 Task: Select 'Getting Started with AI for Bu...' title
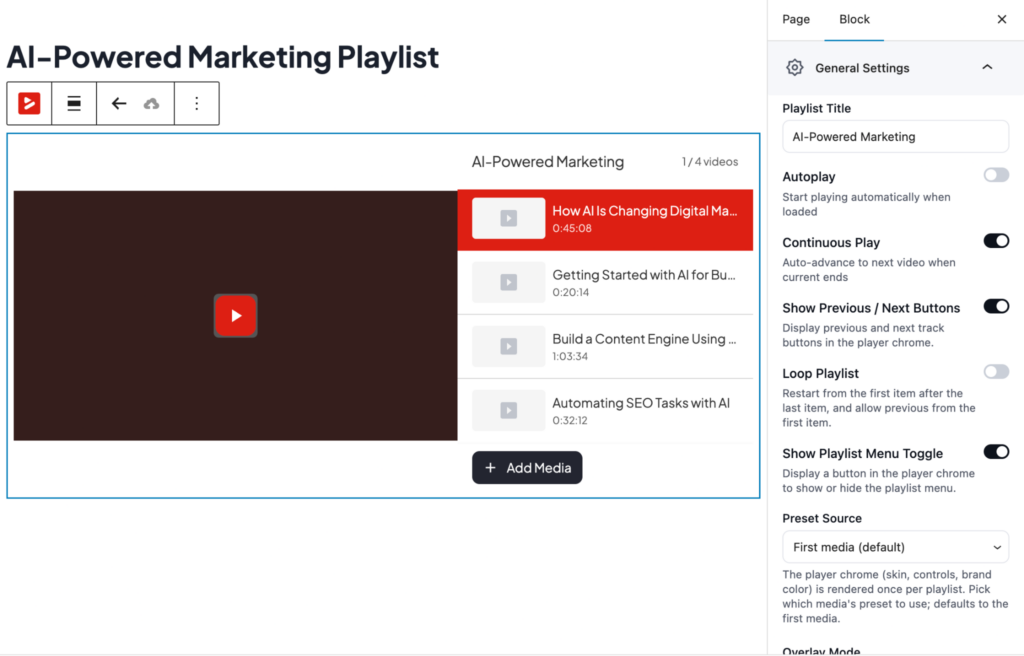(644, 275)
